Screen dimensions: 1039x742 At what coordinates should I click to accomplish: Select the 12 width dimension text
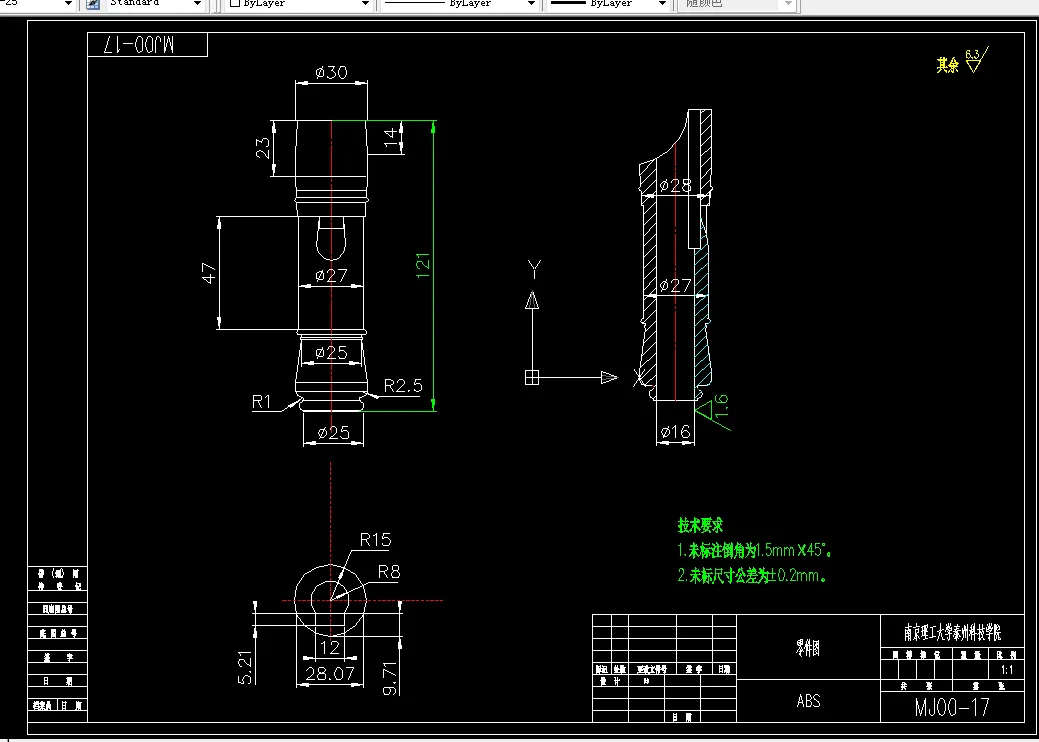[329, 647]
